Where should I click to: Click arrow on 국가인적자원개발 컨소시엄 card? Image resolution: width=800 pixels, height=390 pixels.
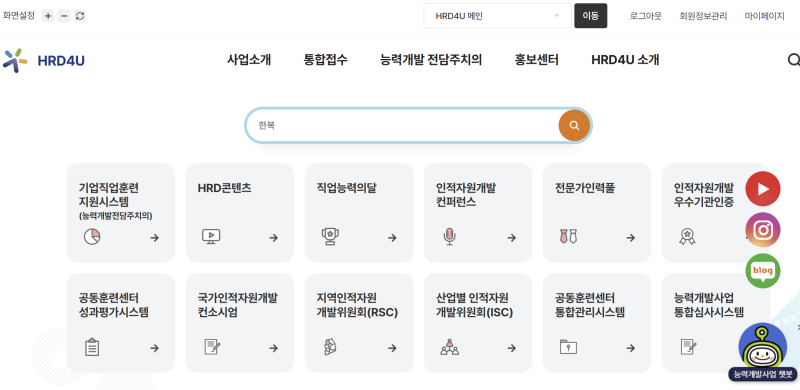pyautogui.click(x=273, y=348)
